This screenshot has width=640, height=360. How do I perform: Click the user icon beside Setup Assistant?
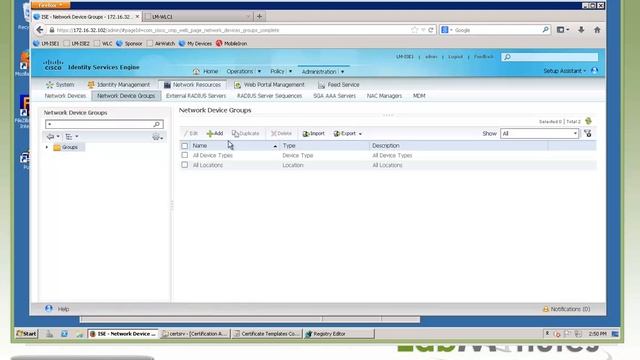tap(595, 71)
